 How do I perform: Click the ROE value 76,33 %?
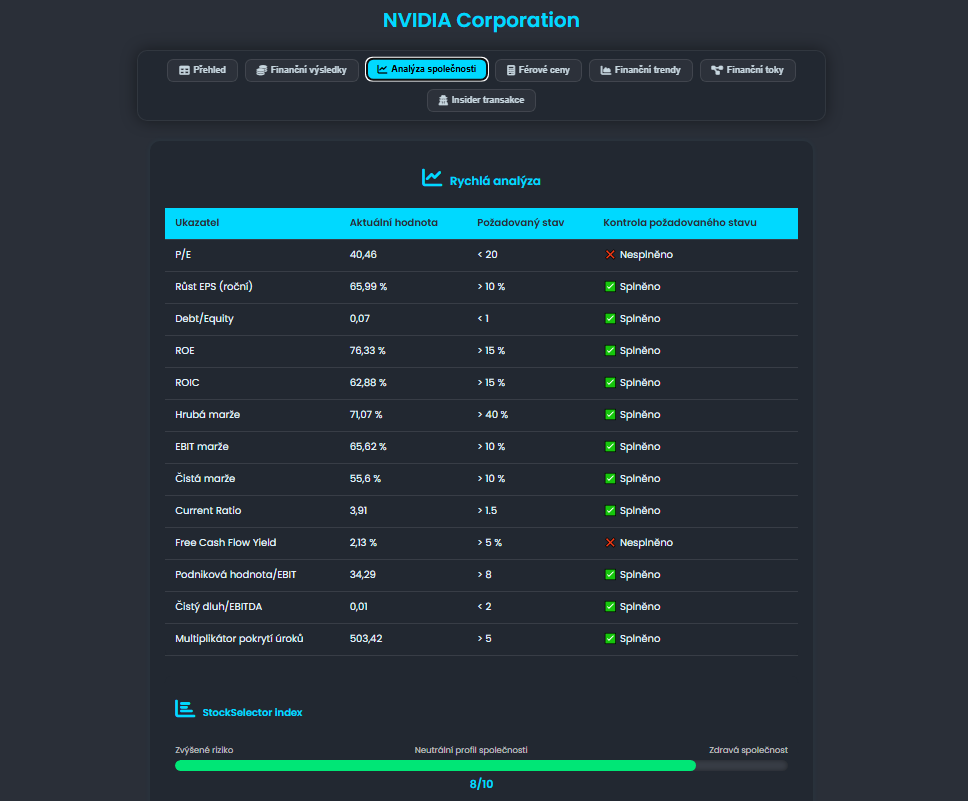click(368, 351)
